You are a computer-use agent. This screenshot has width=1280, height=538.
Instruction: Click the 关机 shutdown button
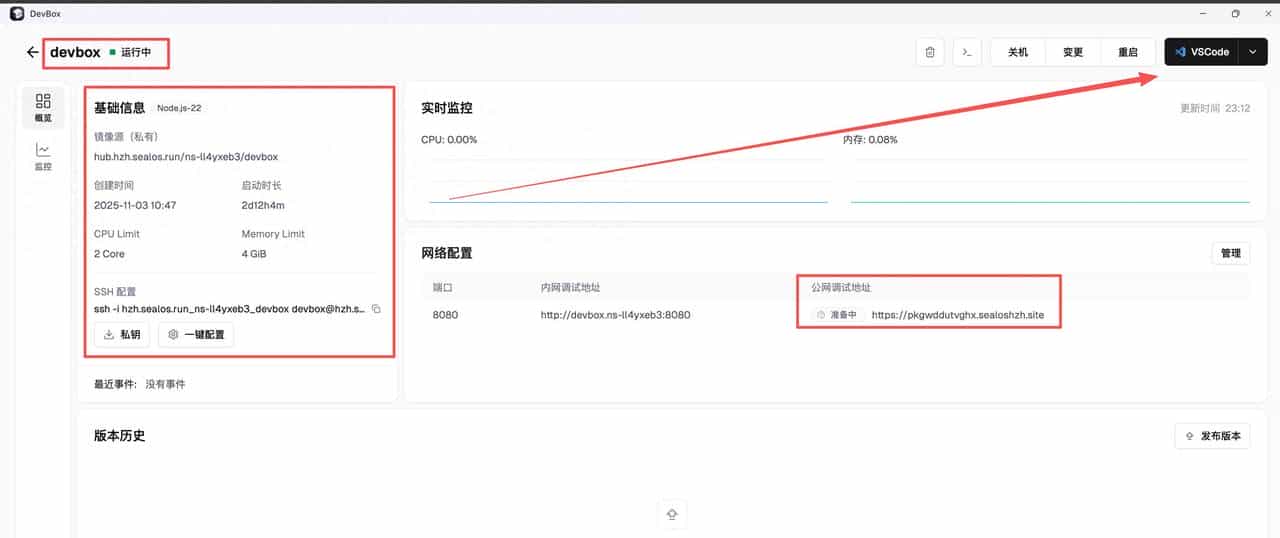[x=1018, y=52]
